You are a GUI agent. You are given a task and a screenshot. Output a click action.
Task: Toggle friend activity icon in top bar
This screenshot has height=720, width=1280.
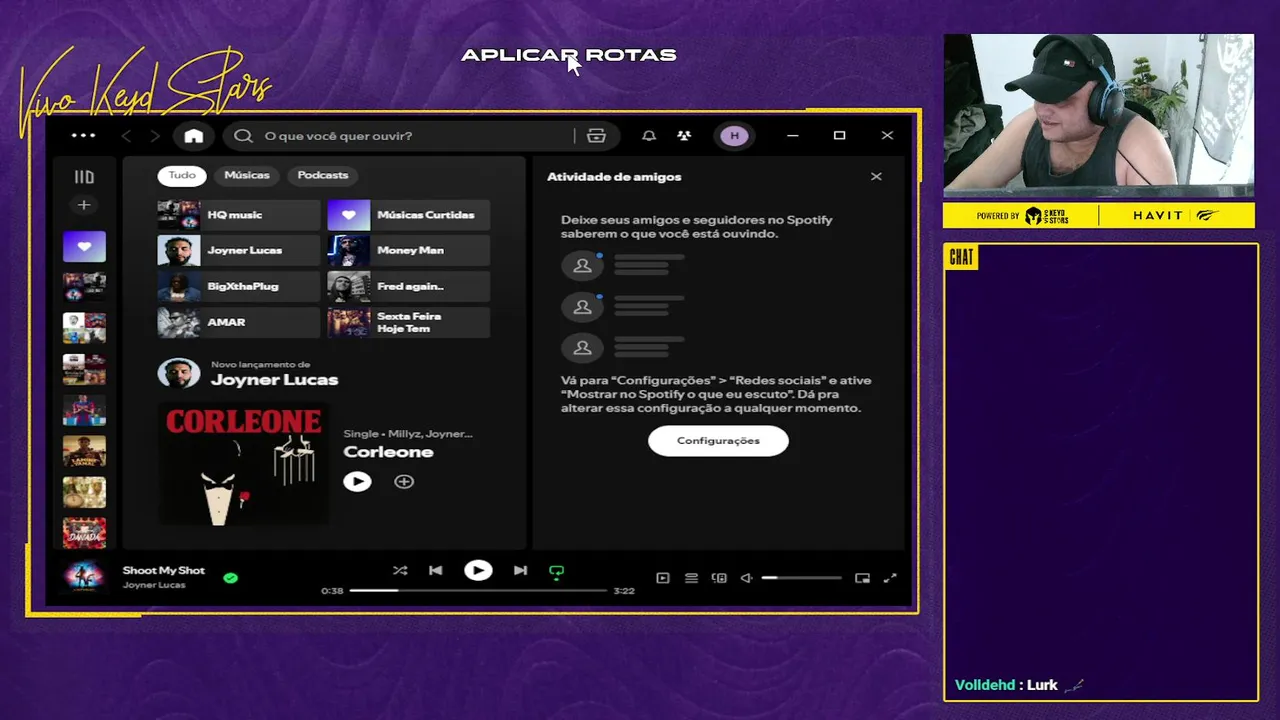click(684, 136)
